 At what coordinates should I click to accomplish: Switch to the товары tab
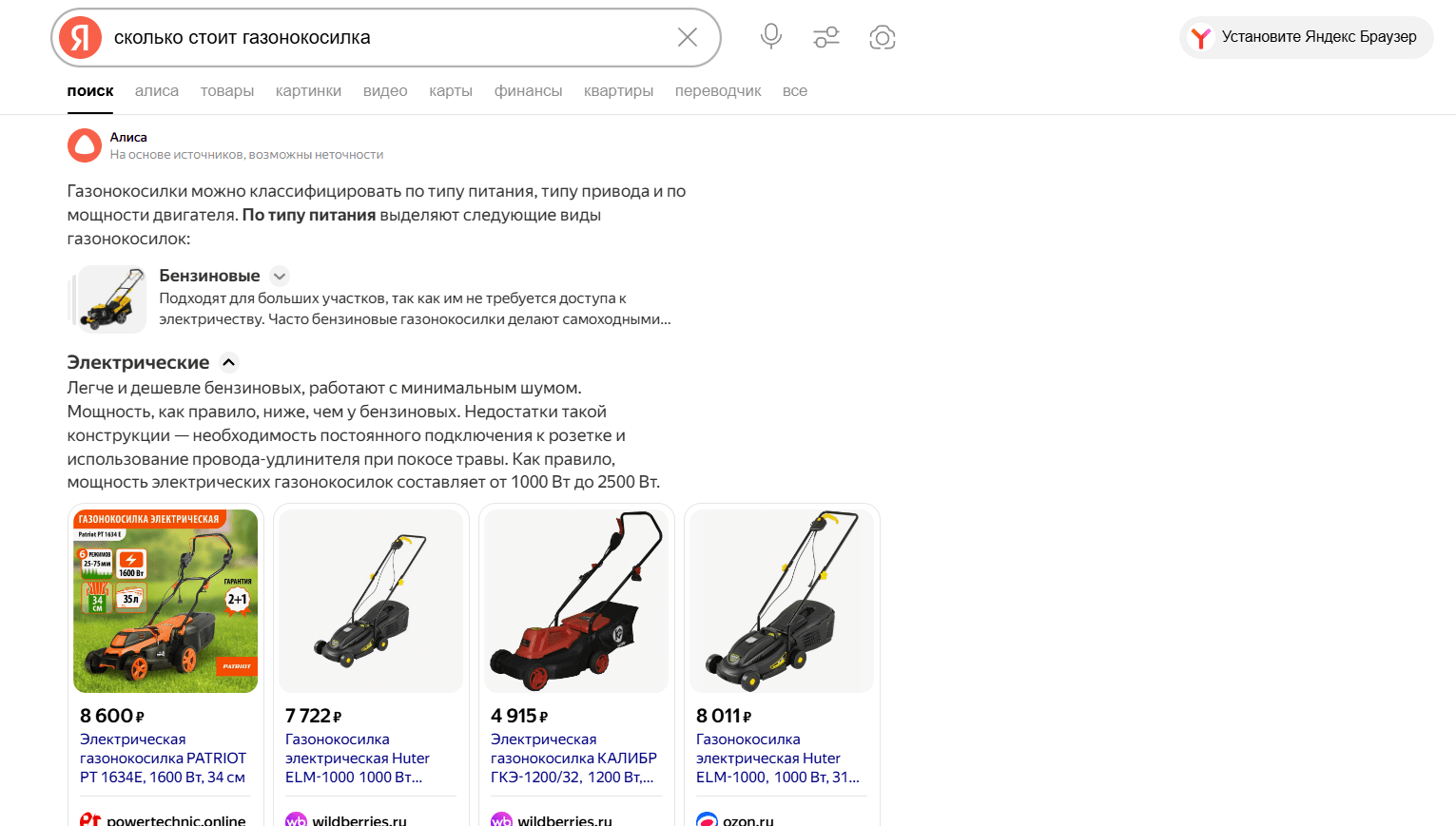227,91
